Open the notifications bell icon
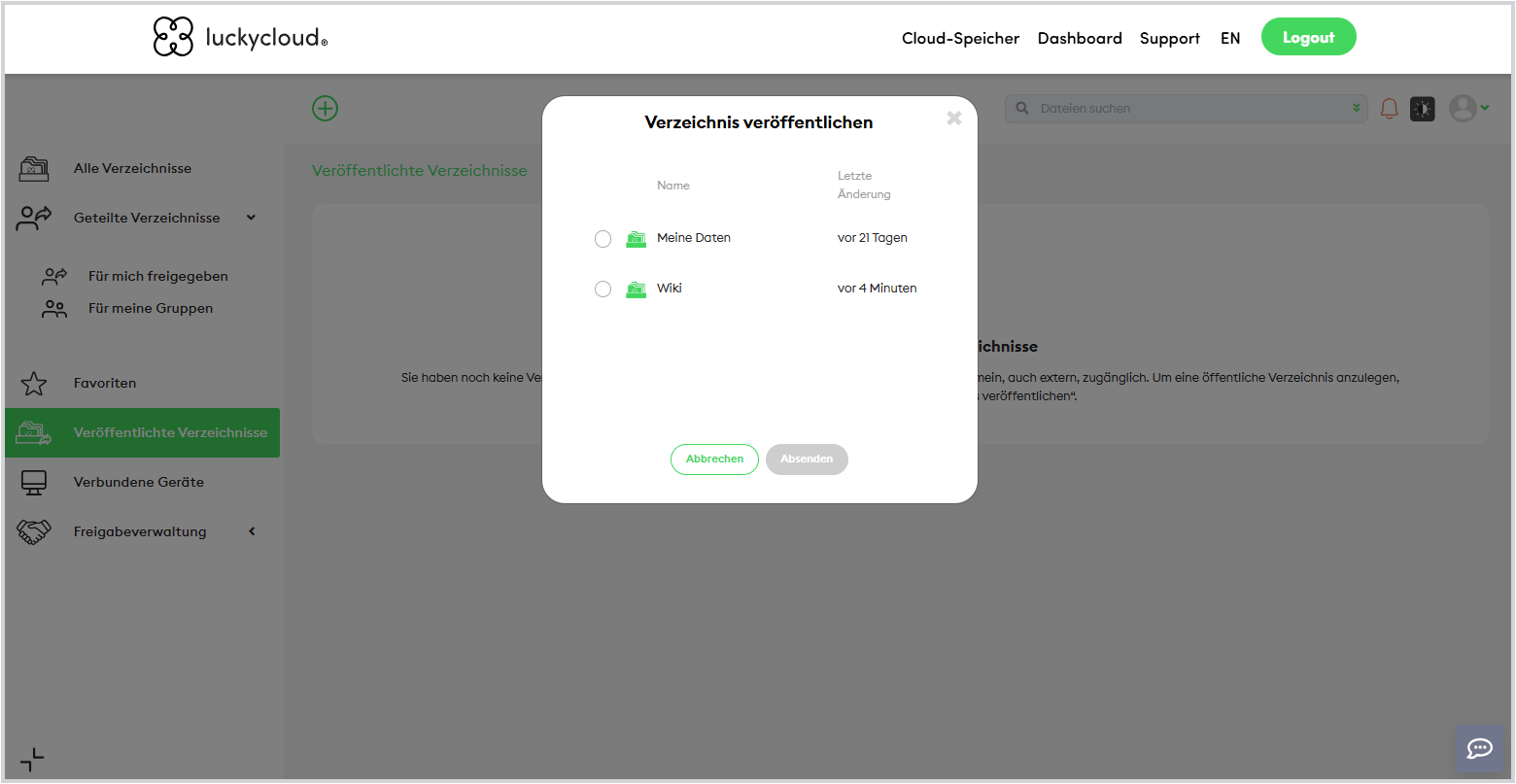The height and width of the screenshot is (784, 1516). [1390, 109]
